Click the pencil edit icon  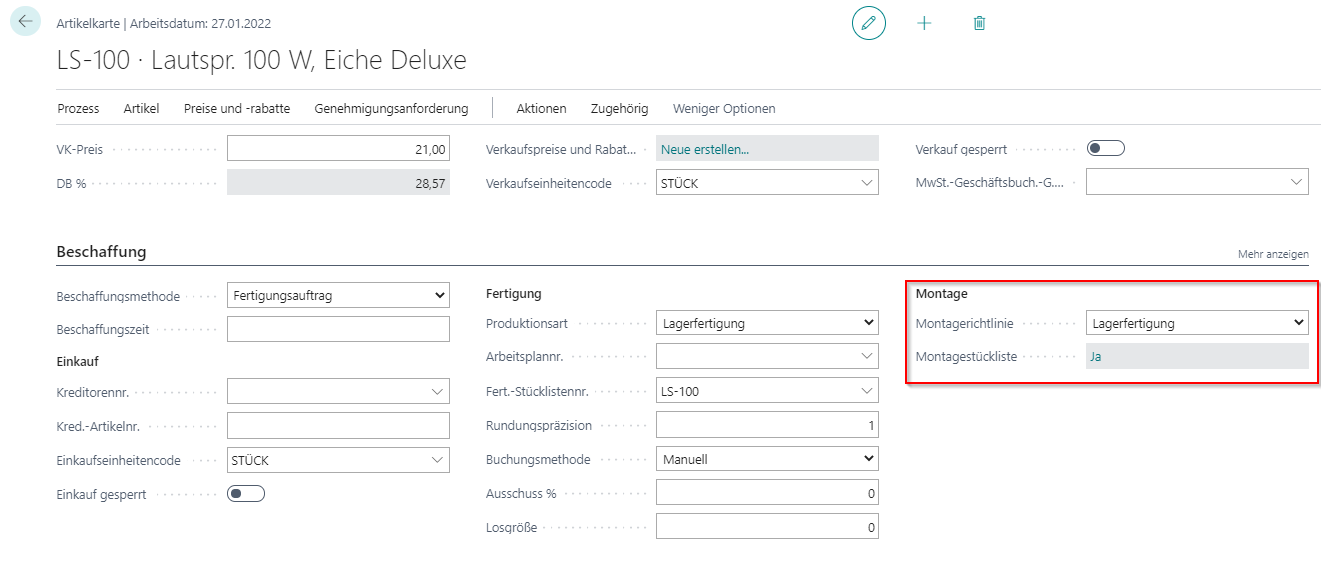tap(869, 23)
